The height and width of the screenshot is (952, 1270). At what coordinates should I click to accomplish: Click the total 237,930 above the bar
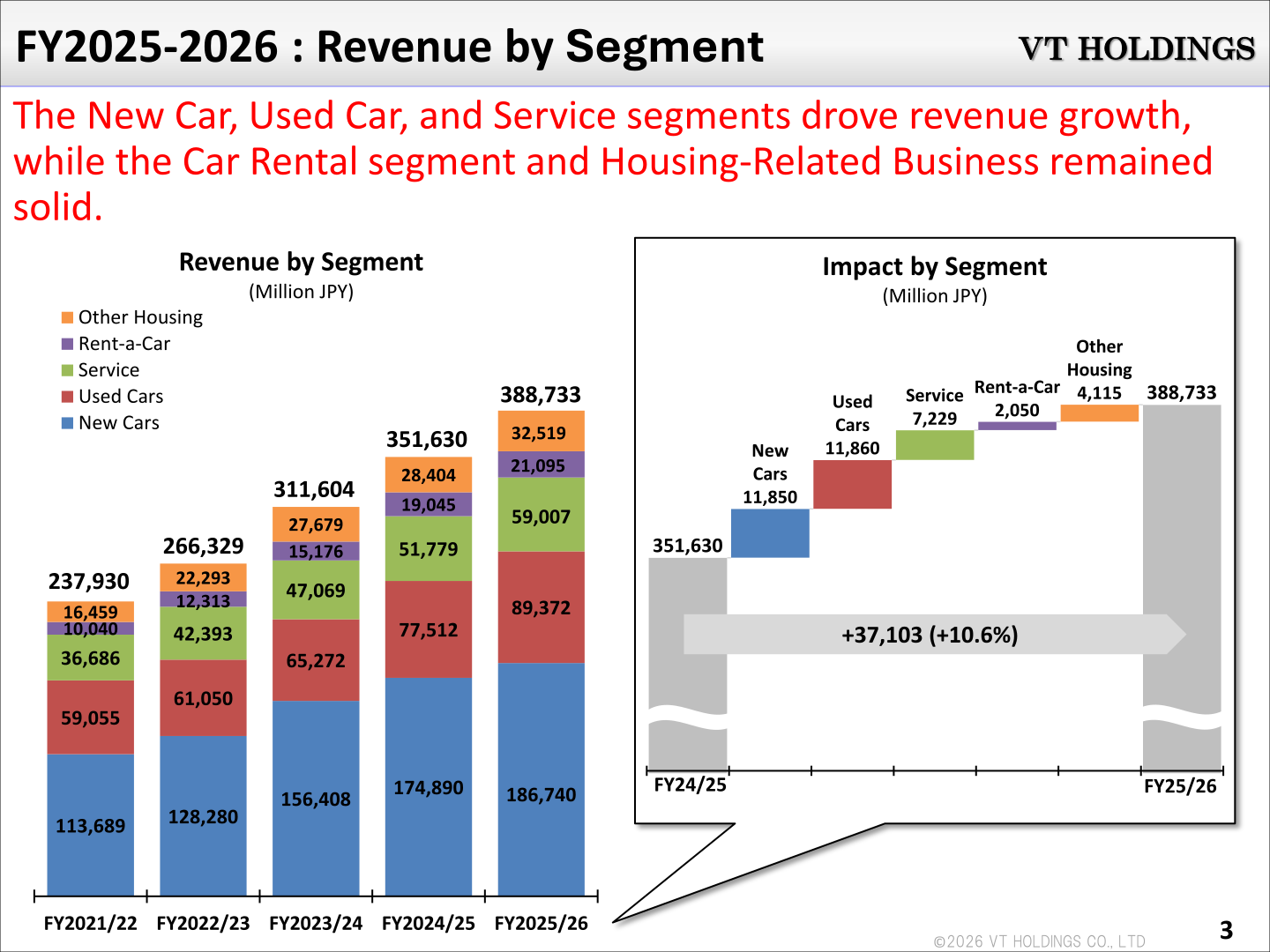click(89, 582)
